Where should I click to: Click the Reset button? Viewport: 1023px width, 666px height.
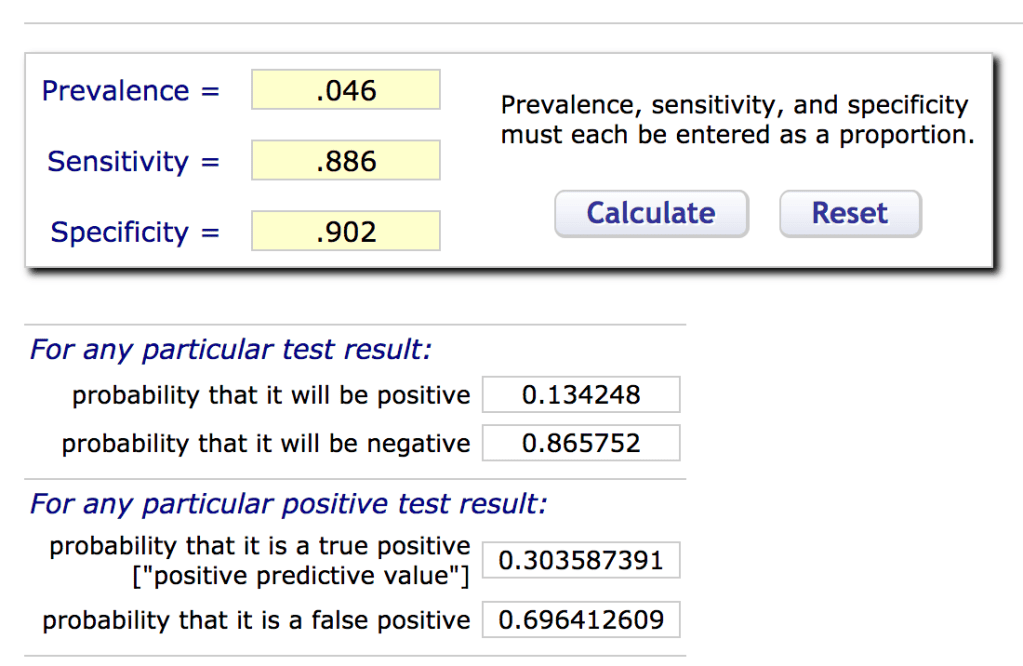click(x=849, y=214)
